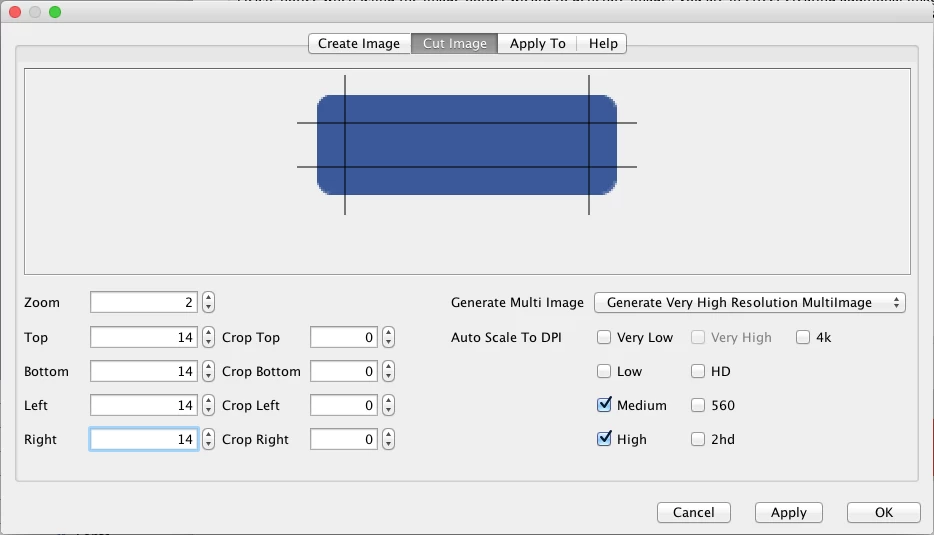Click the Bottom stepper arrows

tap(208, 371)
